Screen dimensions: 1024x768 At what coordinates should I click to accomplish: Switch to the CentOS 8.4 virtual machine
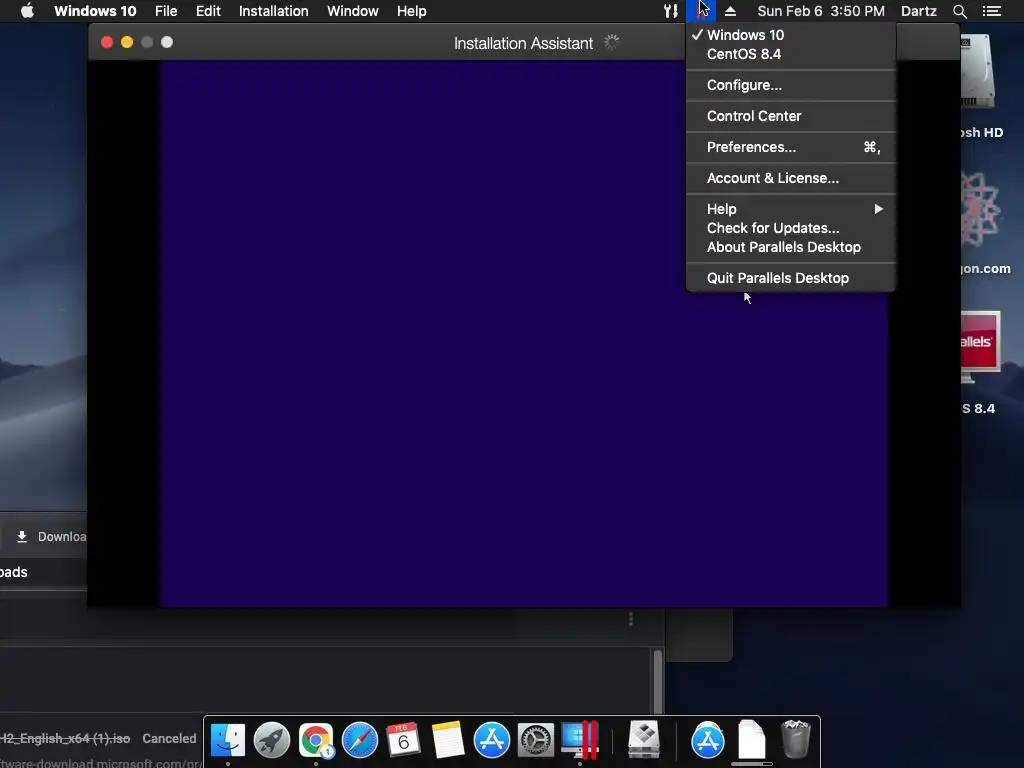pyautogui.click(x=791, y=54)
